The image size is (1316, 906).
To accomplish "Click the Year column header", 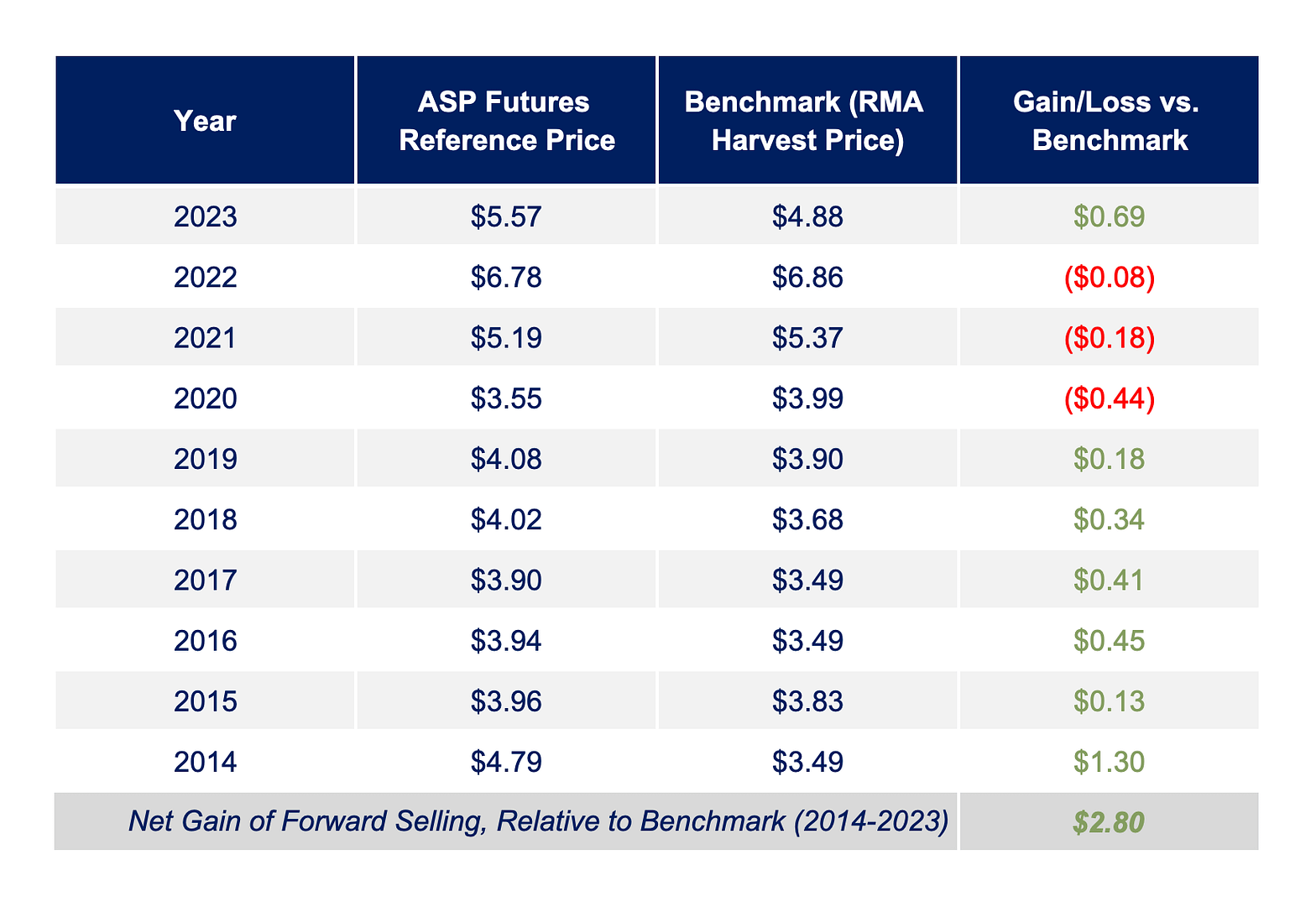I will click(205, 121).
